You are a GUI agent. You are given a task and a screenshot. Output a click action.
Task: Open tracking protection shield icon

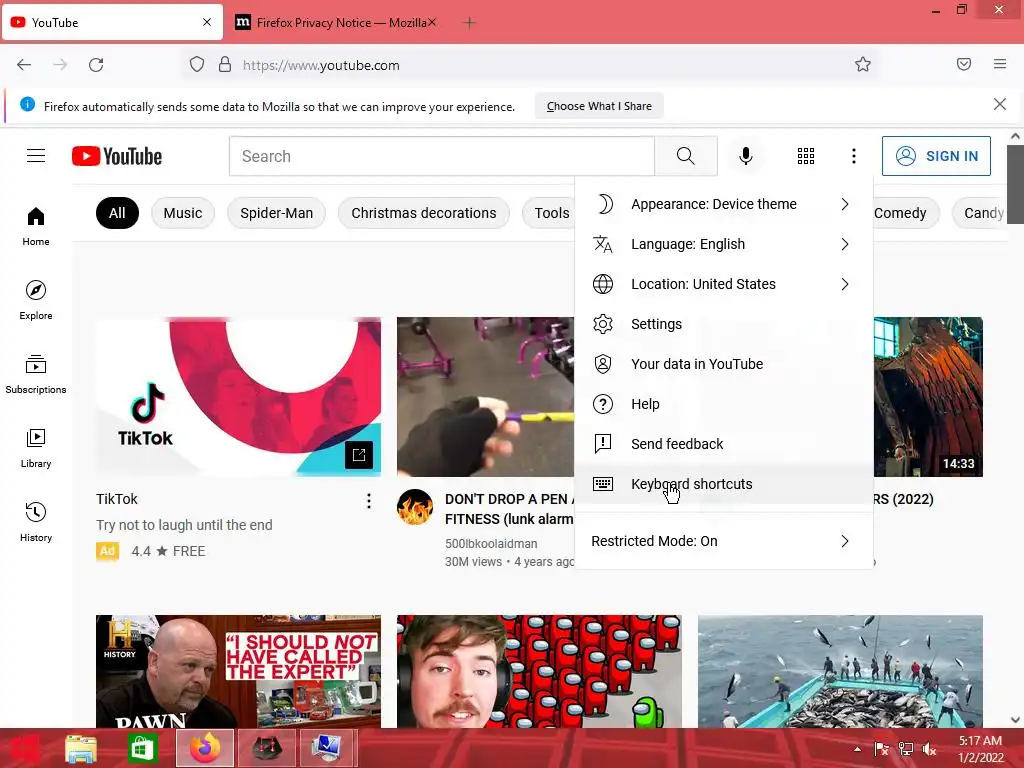[197, 65]
